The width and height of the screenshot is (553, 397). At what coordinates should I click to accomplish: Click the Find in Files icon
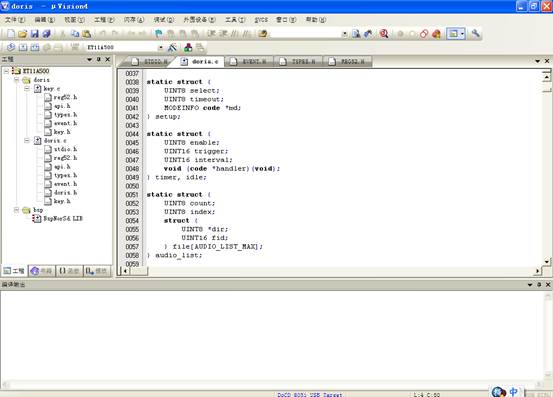click(262, 34)
